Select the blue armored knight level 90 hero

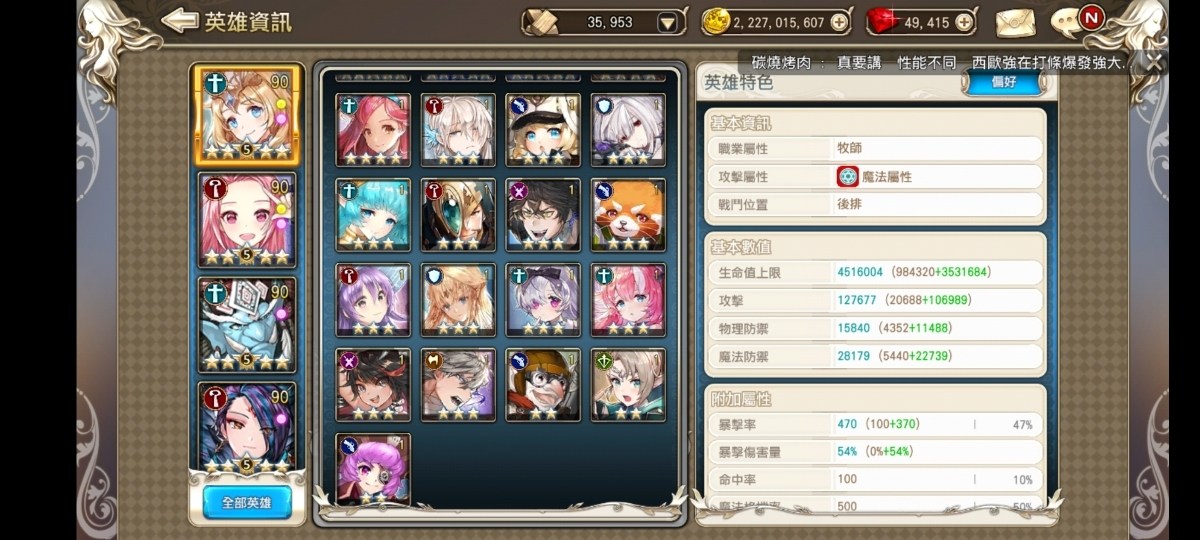click(247, 325)
